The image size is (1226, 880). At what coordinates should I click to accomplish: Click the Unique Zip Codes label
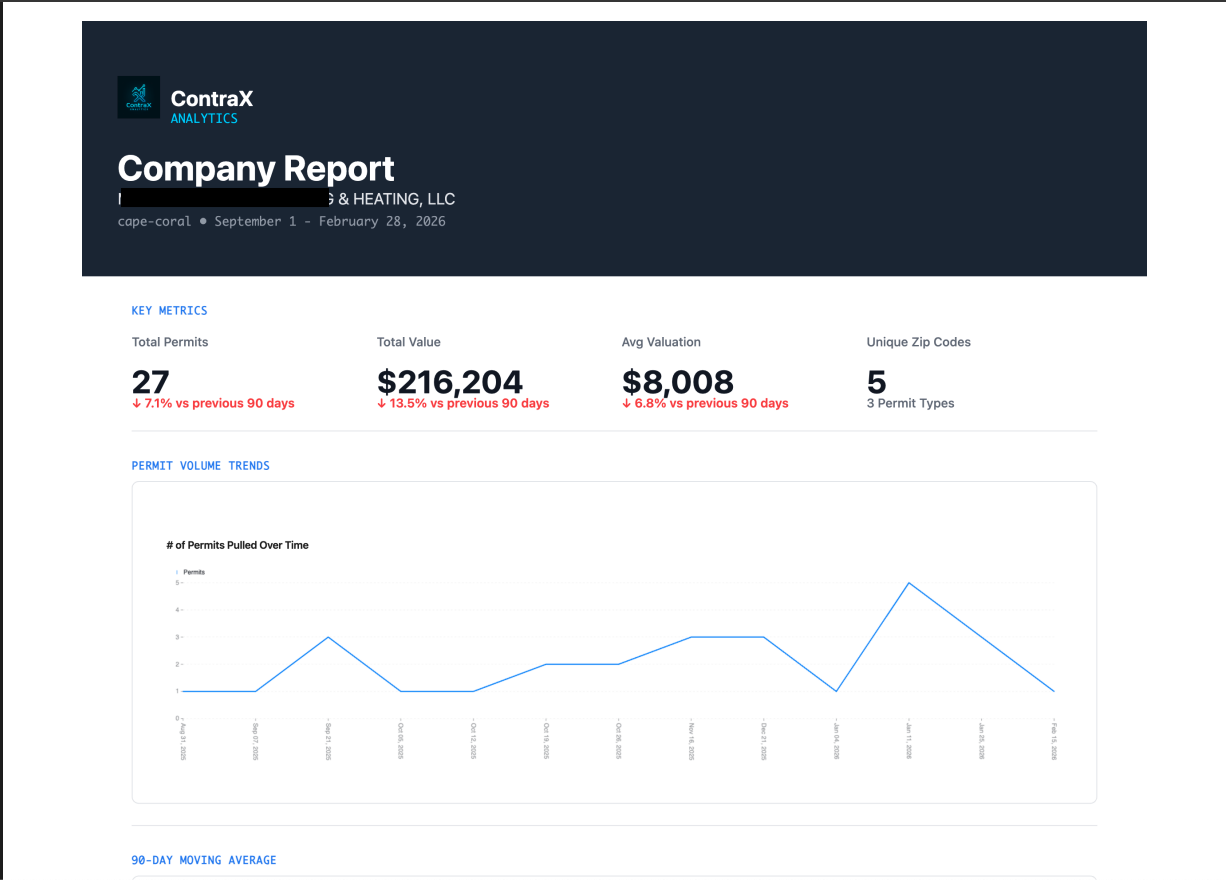919,342
